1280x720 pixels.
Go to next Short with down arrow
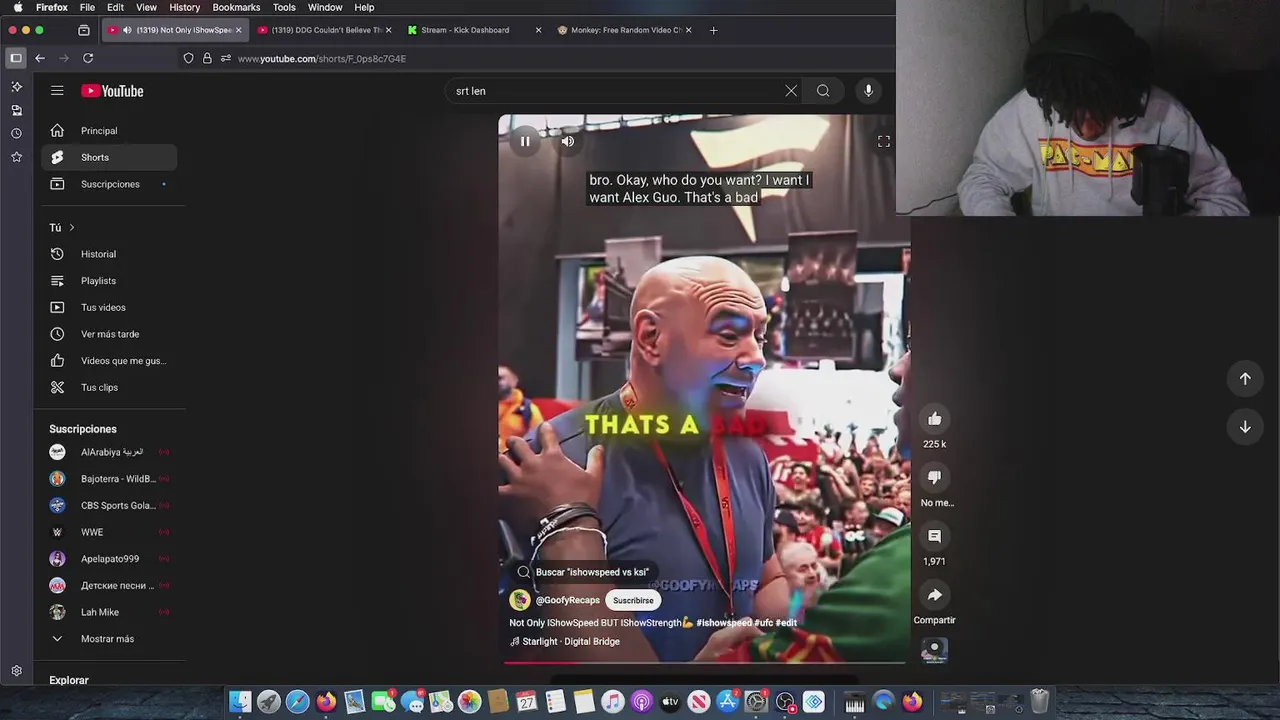[x=1245, y=427]
